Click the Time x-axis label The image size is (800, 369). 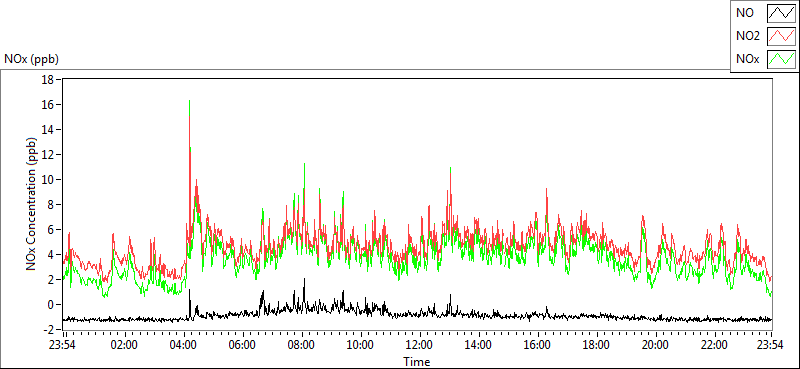pyautogui.click(x=416, y=362)
